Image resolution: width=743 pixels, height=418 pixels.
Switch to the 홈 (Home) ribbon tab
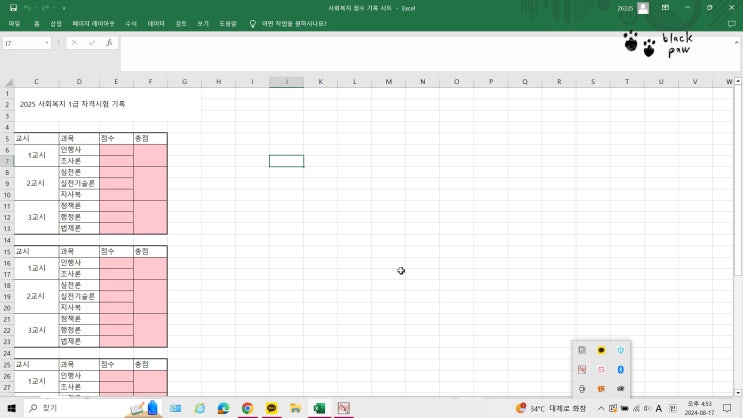[x=36, y=23]
